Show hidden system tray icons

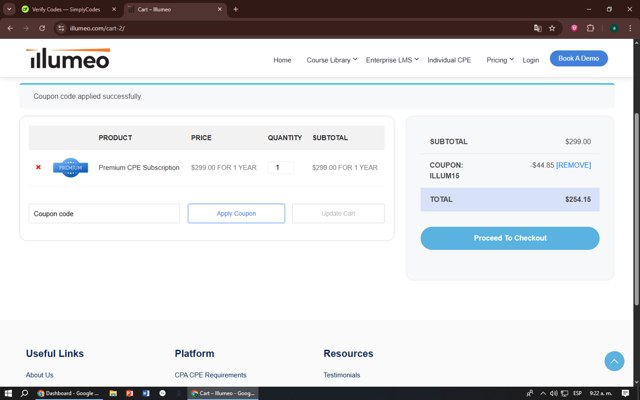tap(543, 393)
